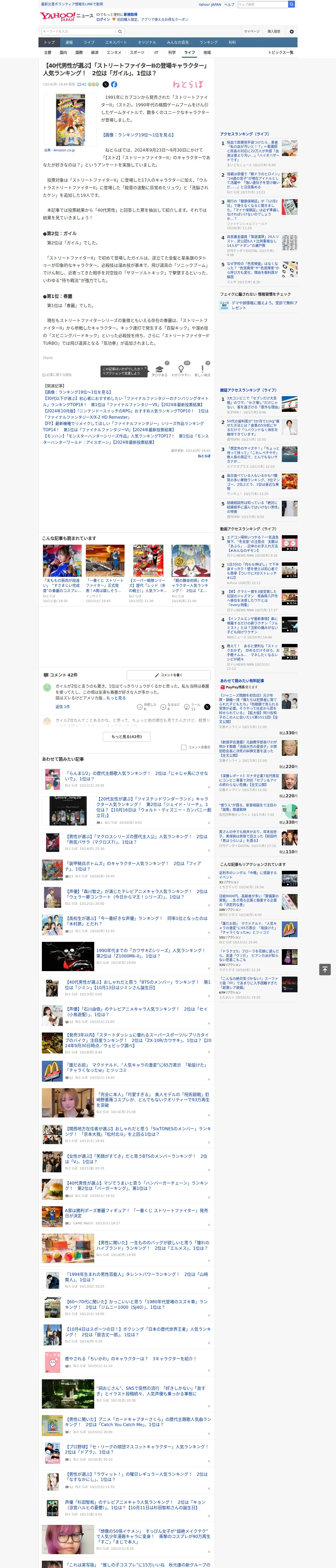Open the 速報 tab

(69, 43)
